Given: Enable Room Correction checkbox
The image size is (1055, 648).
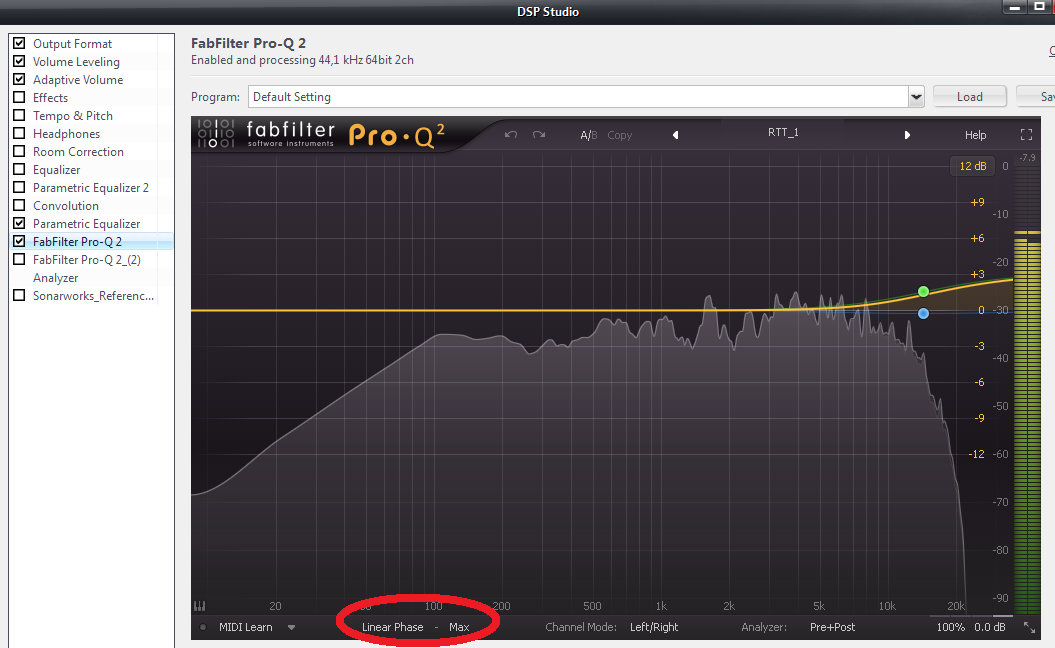Looking at the screenshot, I should click(20, 151).
